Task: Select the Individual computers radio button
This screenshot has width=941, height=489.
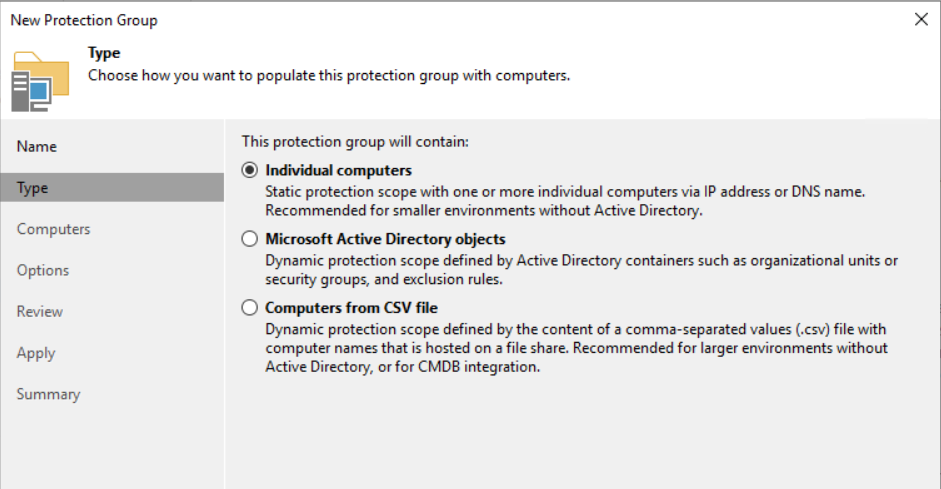Action: (250, 170)
